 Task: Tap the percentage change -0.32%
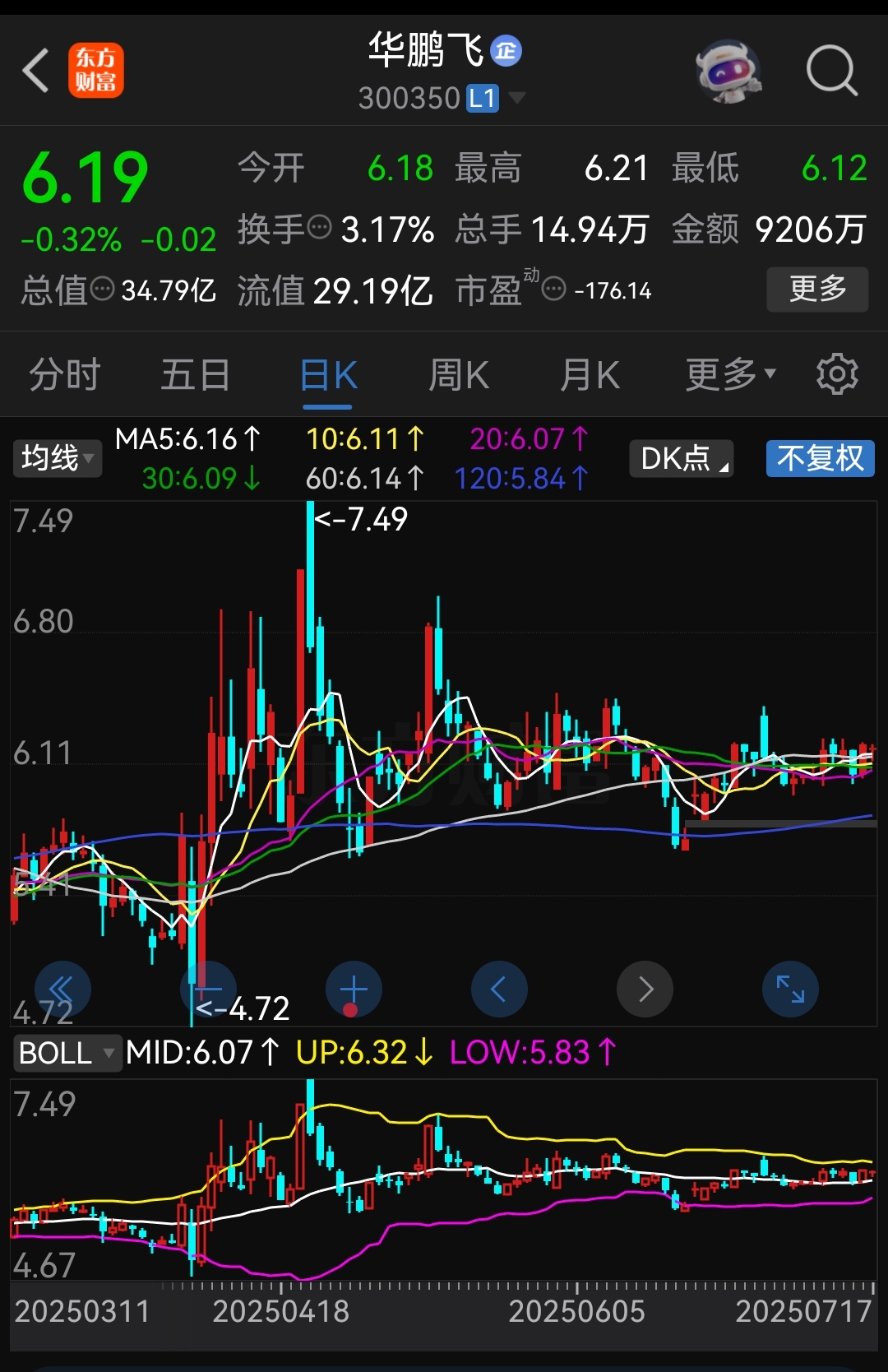pos(71,240)
